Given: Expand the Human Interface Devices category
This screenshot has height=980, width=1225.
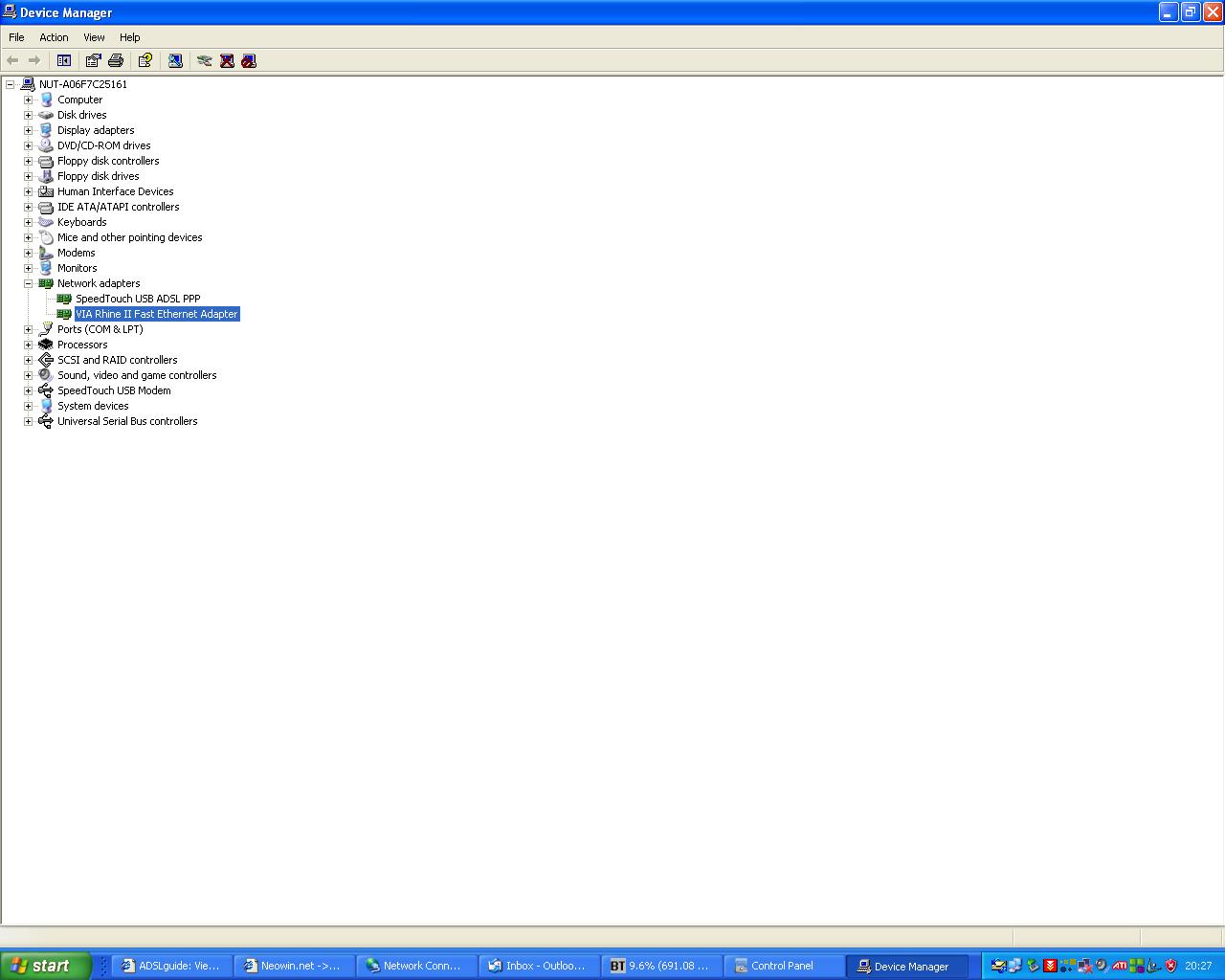Looking at the screenshot, I should (28, 191).
